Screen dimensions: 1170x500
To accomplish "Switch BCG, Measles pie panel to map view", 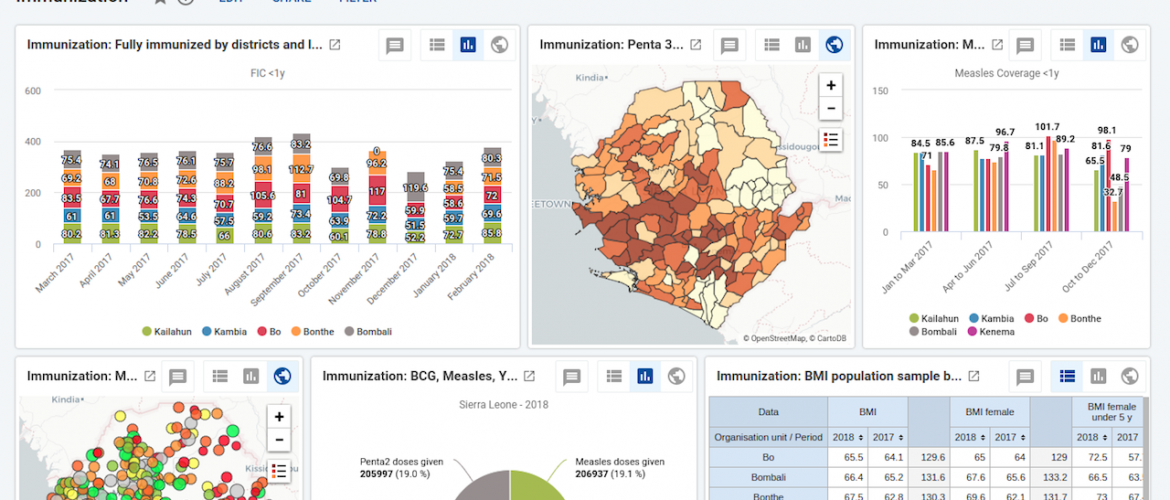I will tap(677, 376).
